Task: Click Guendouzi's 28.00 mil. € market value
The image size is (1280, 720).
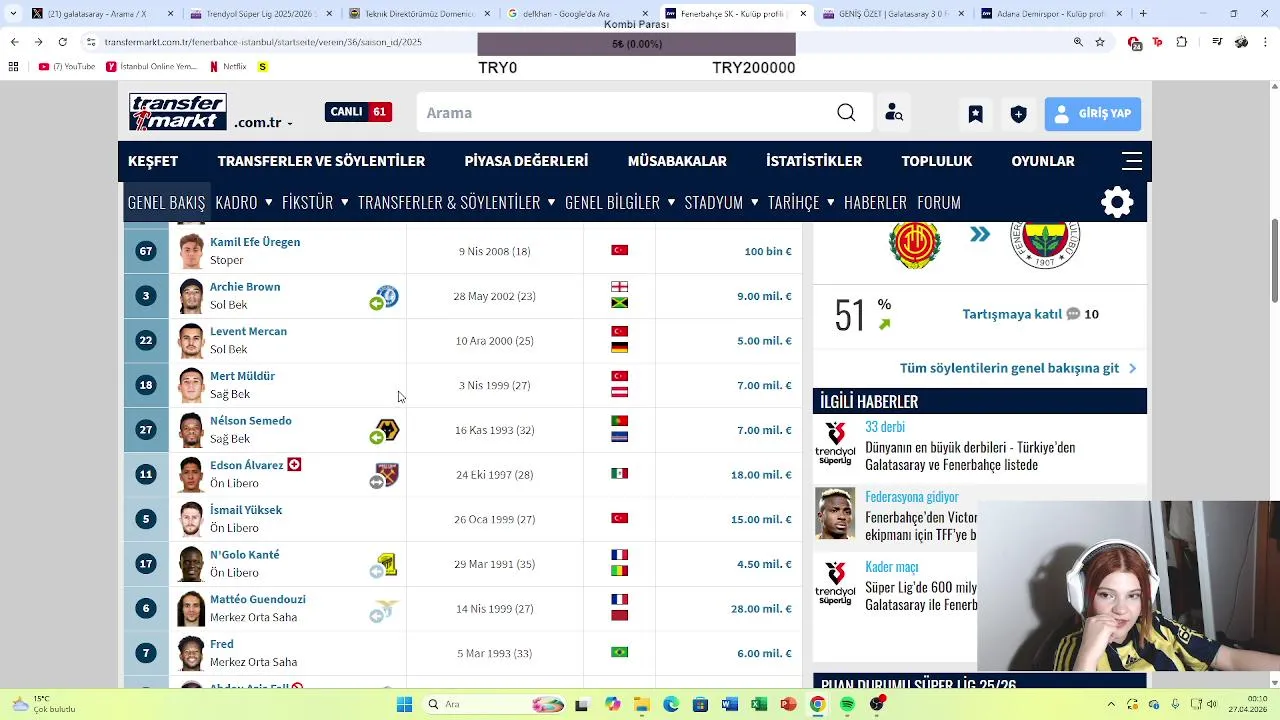Action: [761, 609]
